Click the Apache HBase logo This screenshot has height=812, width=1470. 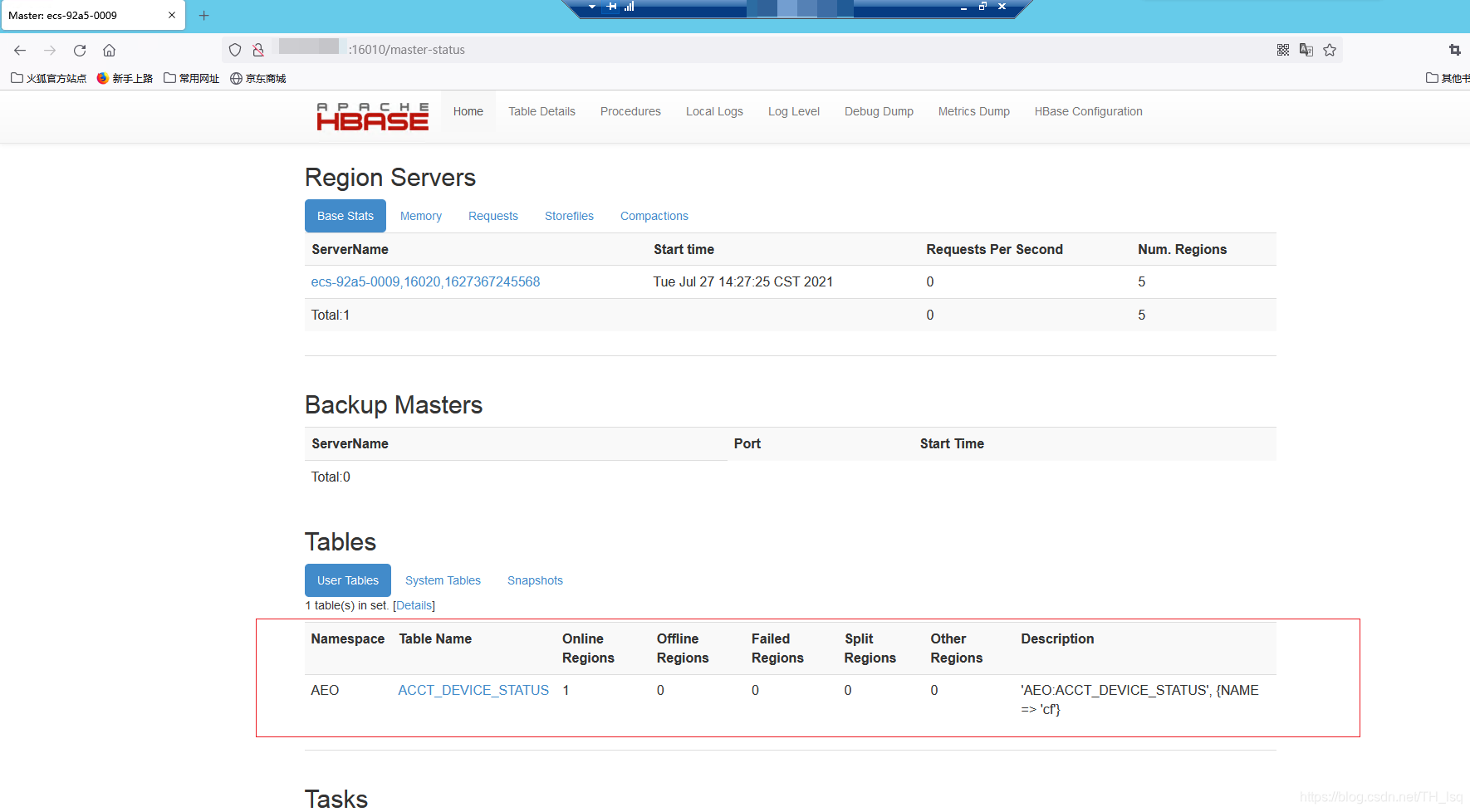pos(373,116)
